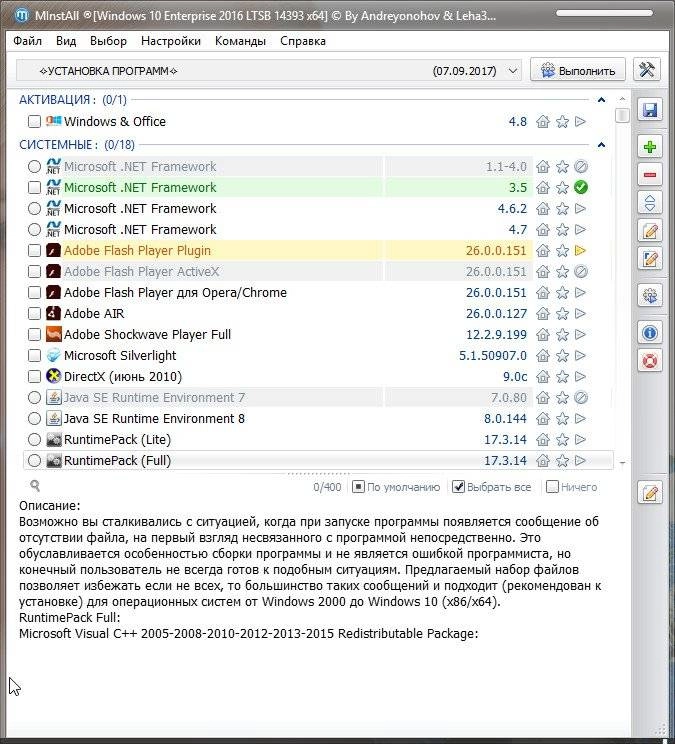Check Adobe AIR checkbox

34,314
